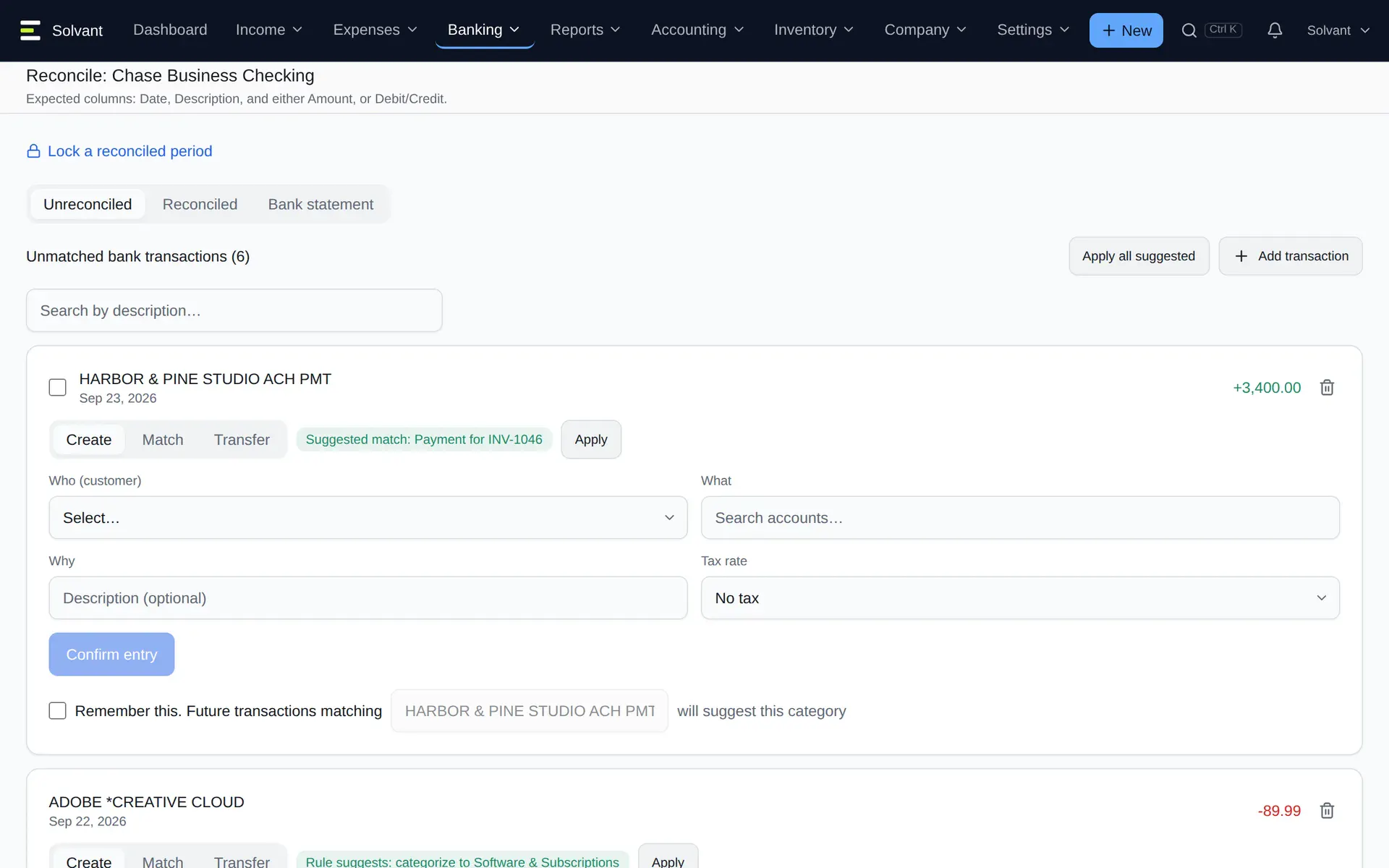Open the Reports dropdown menu

585,30
